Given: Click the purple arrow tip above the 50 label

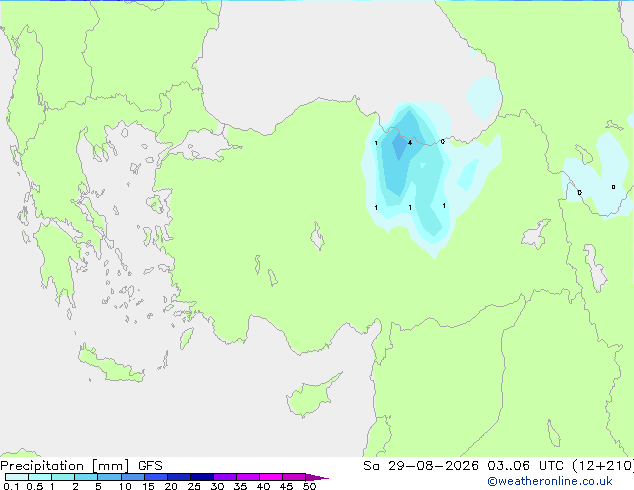Looking at the screenshot, I should (x=317, y=477).
